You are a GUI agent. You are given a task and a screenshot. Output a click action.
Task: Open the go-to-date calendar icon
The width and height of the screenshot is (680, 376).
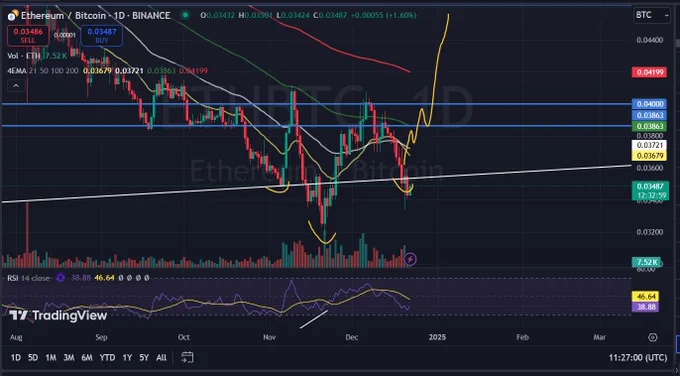click(187, 357)
